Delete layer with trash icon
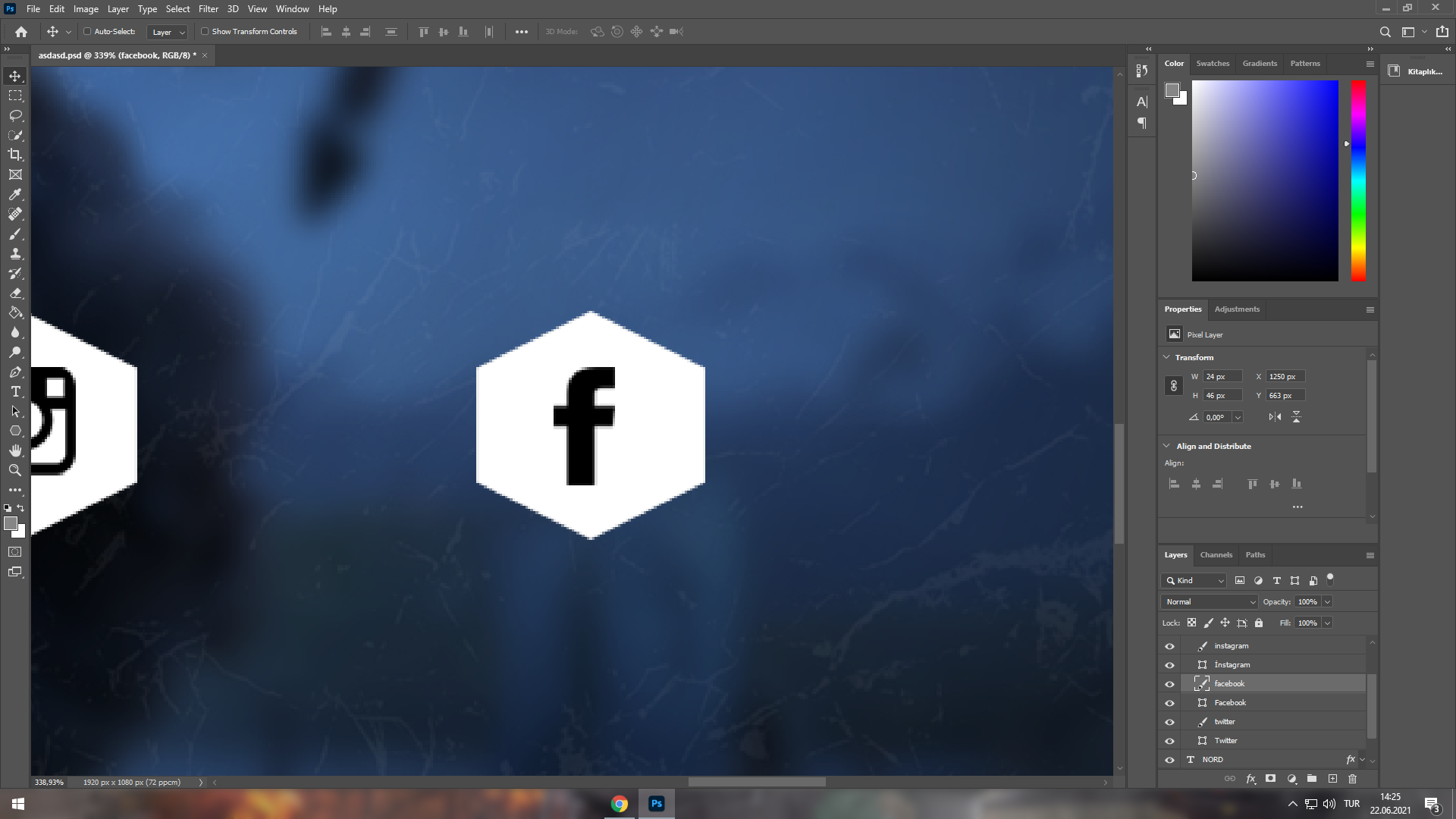Viewport: 1456px width, 819px height. click(x=1352, y=779)
